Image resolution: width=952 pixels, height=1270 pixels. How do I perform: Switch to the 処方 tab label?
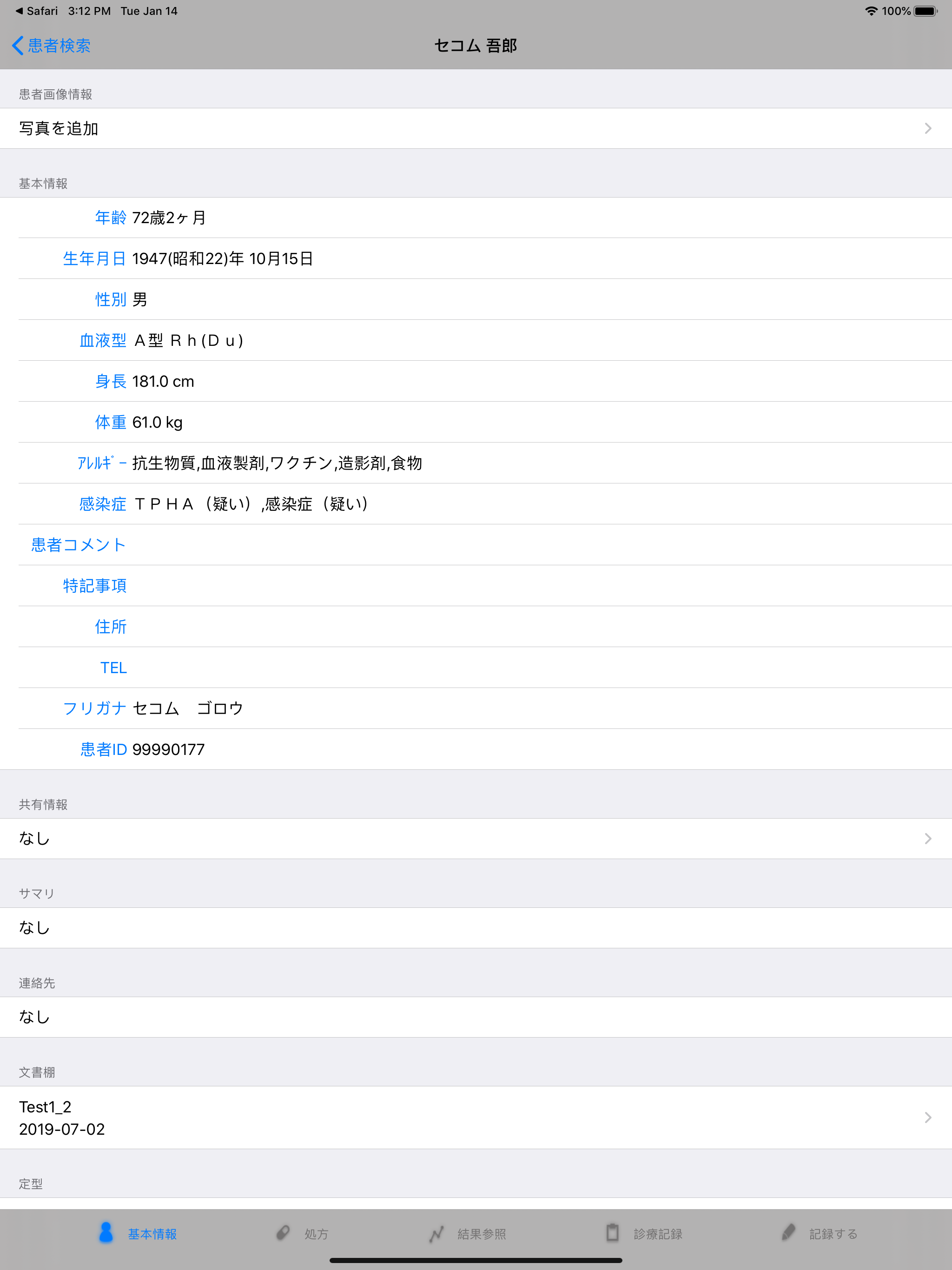tap(317, 1234)
